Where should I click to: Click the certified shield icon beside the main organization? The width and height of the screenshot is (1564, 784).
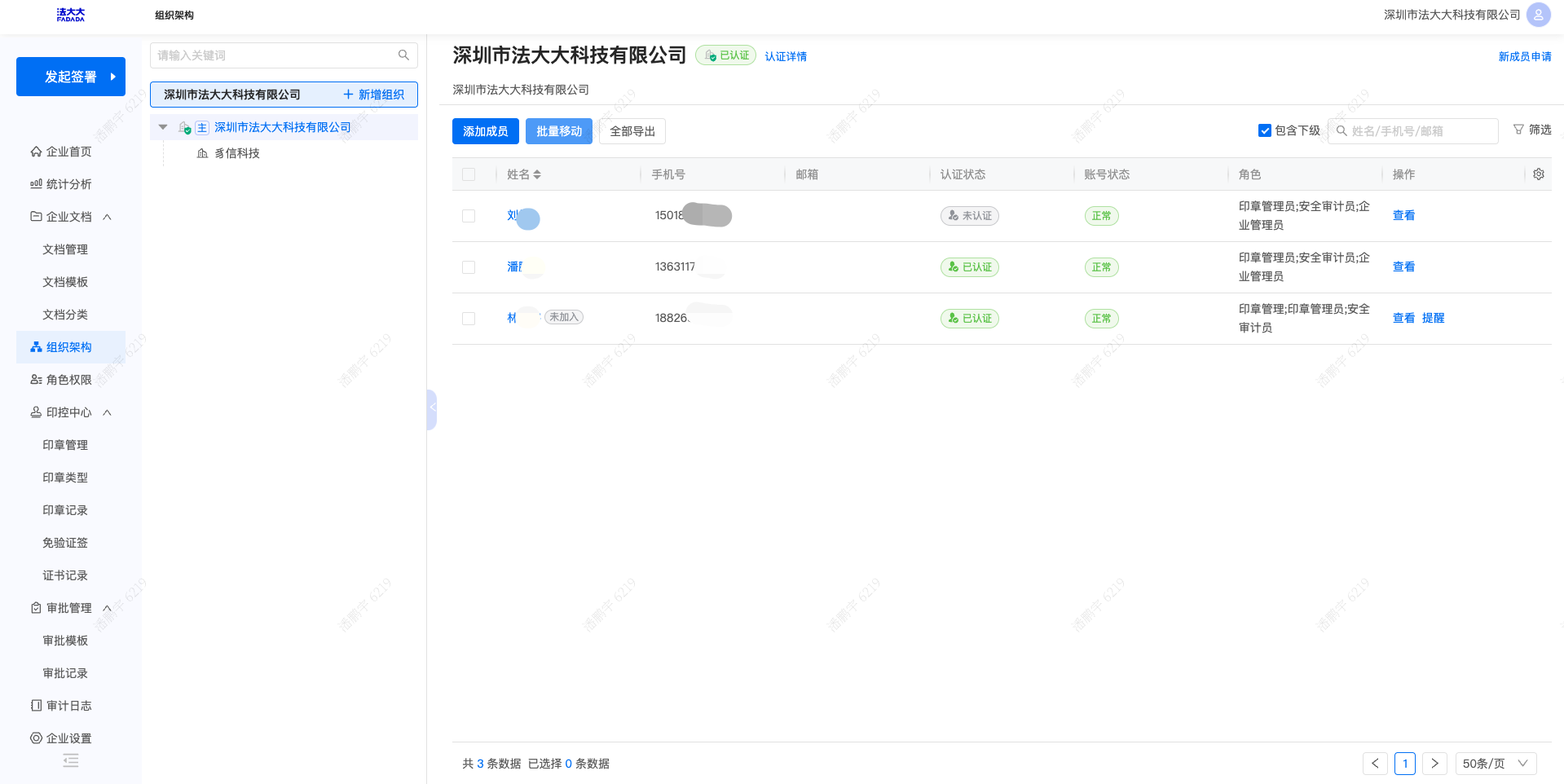click(x=185, y=128)
